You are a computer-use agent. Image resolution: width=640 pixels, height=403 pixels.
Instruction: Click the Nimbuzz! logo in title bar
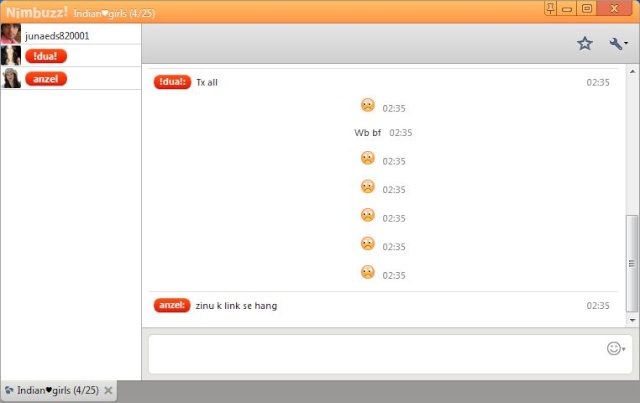(x=37, y=12)
